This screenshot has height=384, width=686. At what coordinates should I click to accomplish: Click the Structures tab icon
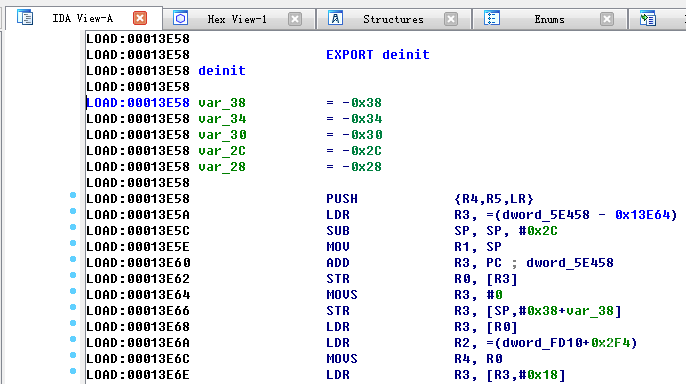tap(335, 18)
